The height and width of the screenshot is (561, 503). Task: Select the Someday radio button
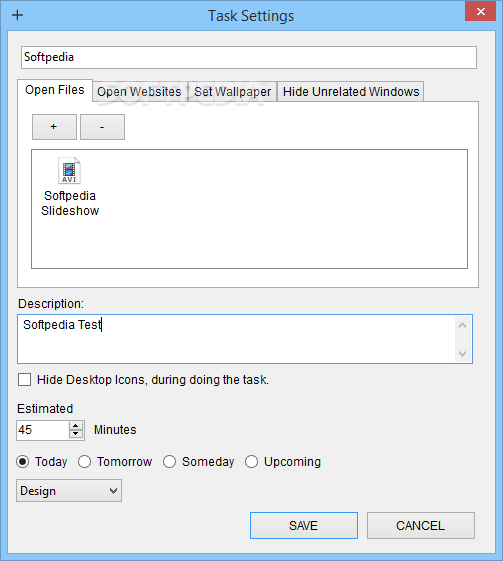pyautogui.click(x=169, y=462)
